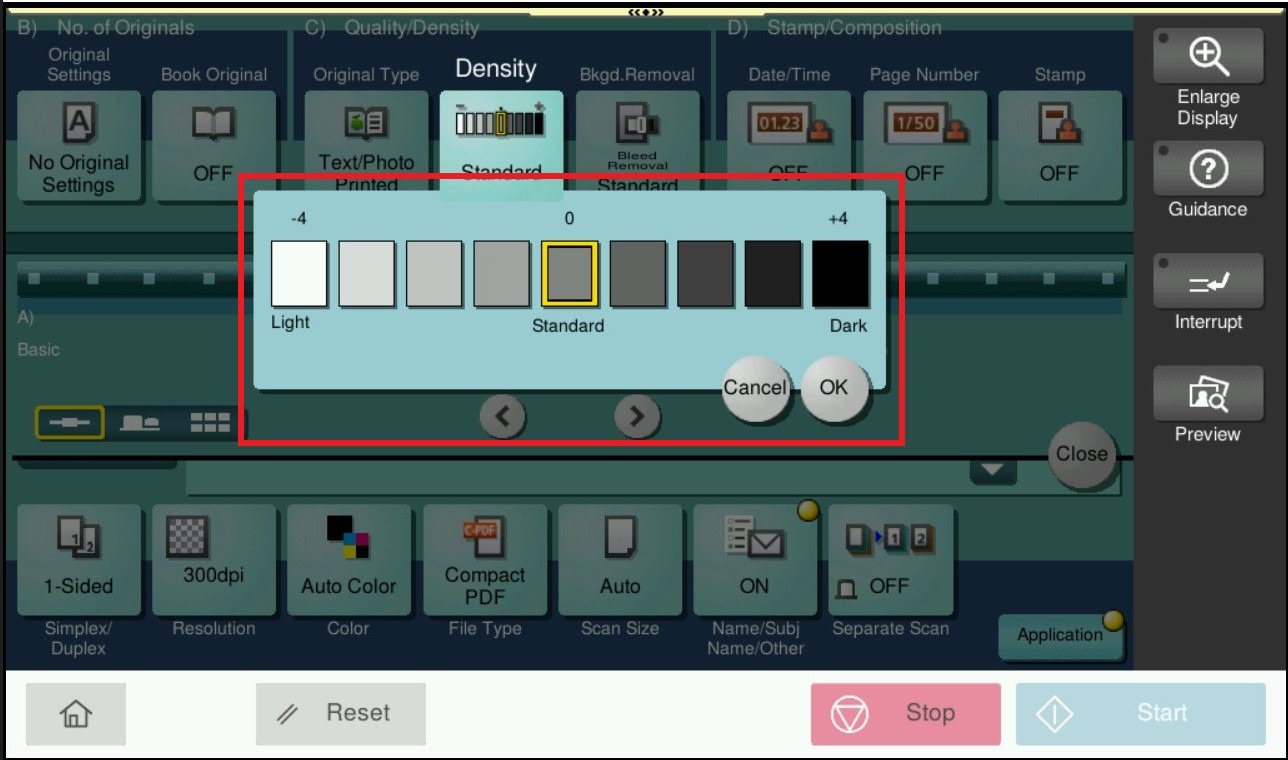The width and height of the screenshot is (1288, 760).
Task: Choose the darkest +4 density swatch
Action: 840,274
